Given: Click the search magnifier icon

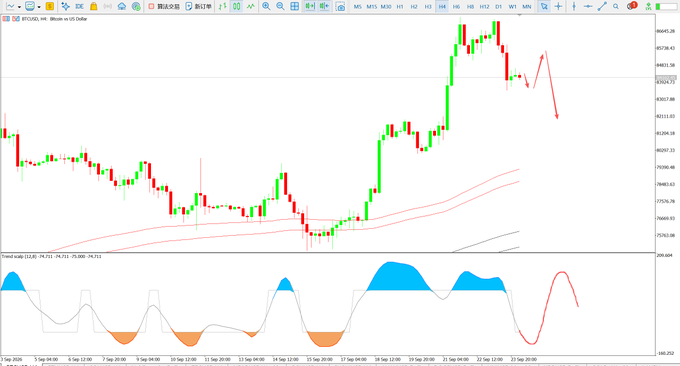Looking at the screenshot, I should (616, 7).
